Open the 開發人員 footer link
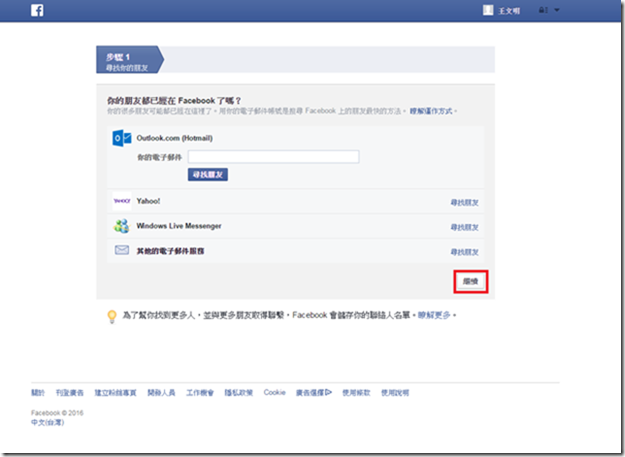The image size is (625, 457). coord(161,393)
